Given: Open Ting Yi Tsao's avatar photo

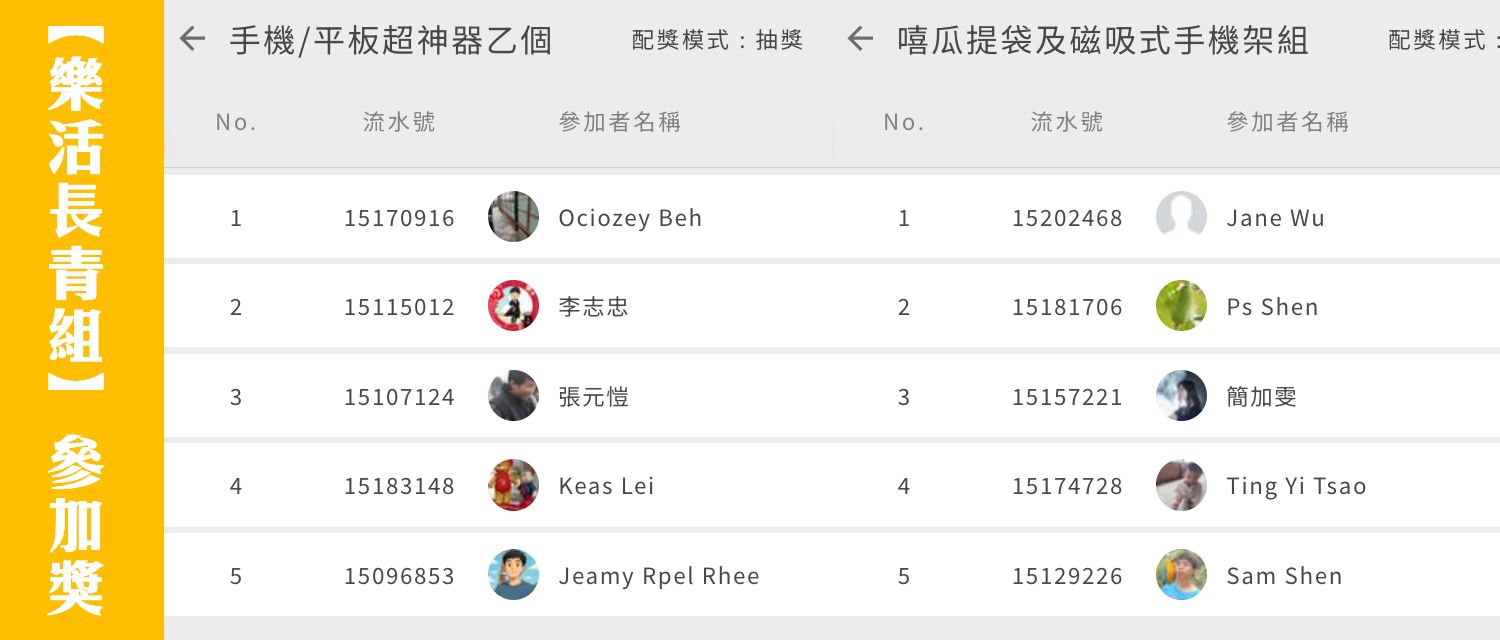Looking at the screenshot, I should 1181,485.
